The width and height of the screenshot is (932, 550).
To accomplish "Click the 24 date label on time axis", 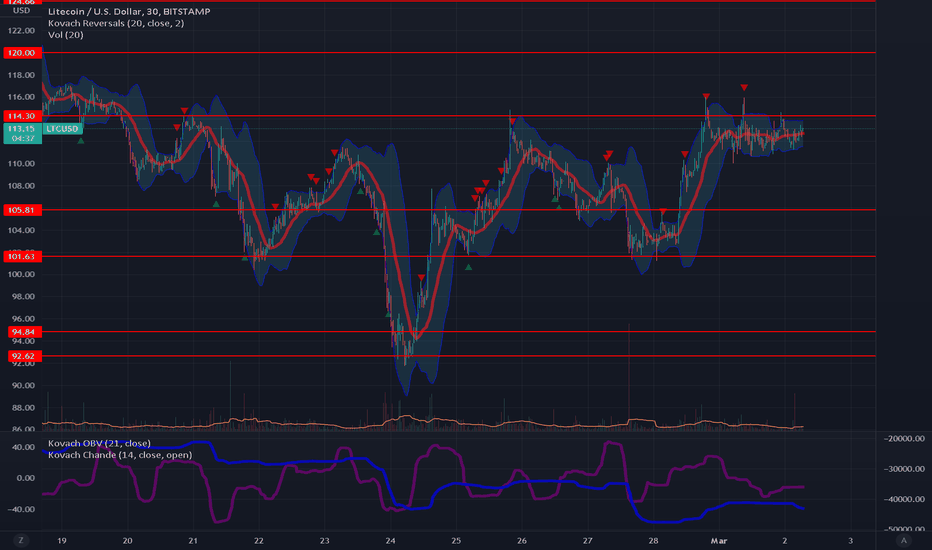I will click(390, 540).
